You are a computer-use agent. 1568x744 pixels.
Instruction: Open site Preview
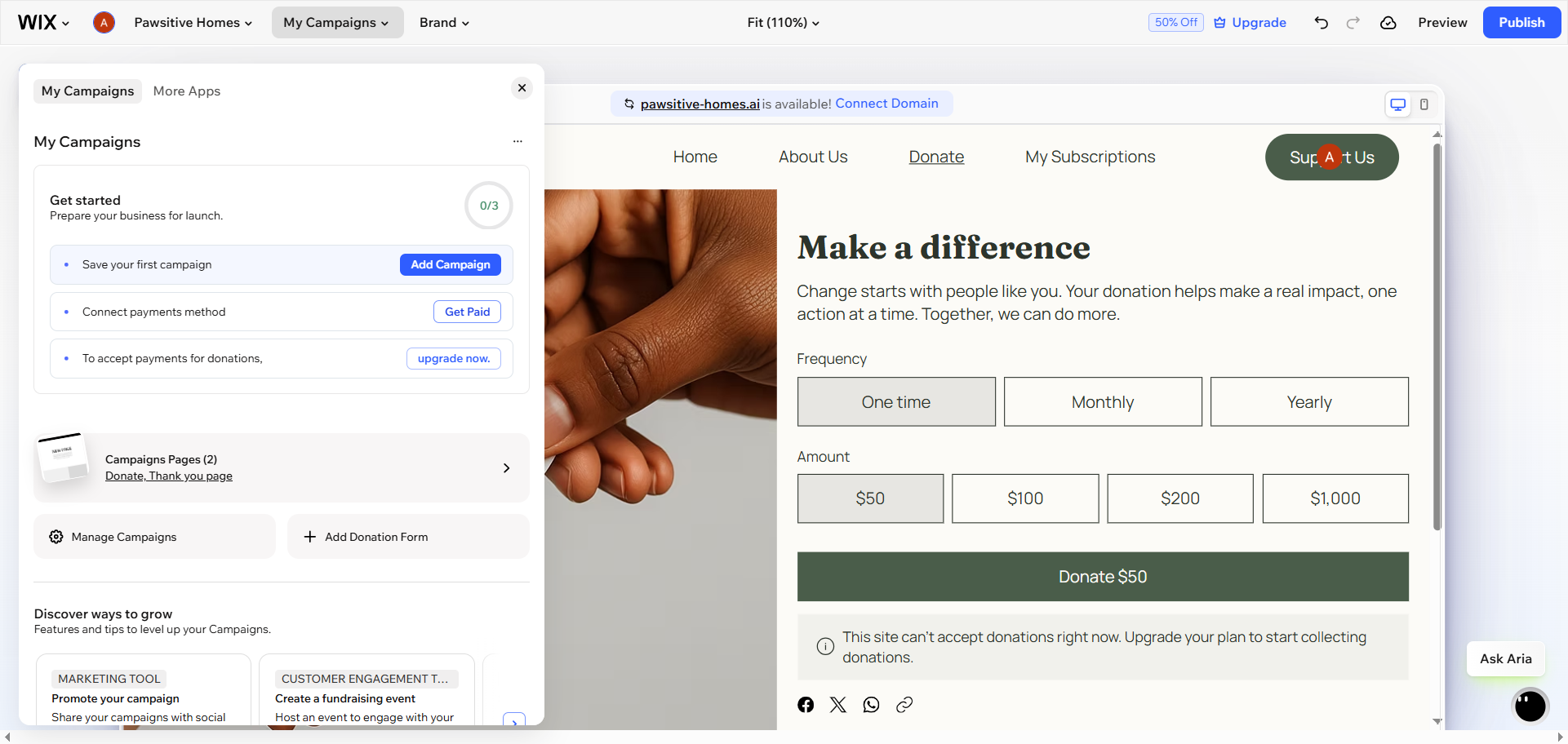1442,23
